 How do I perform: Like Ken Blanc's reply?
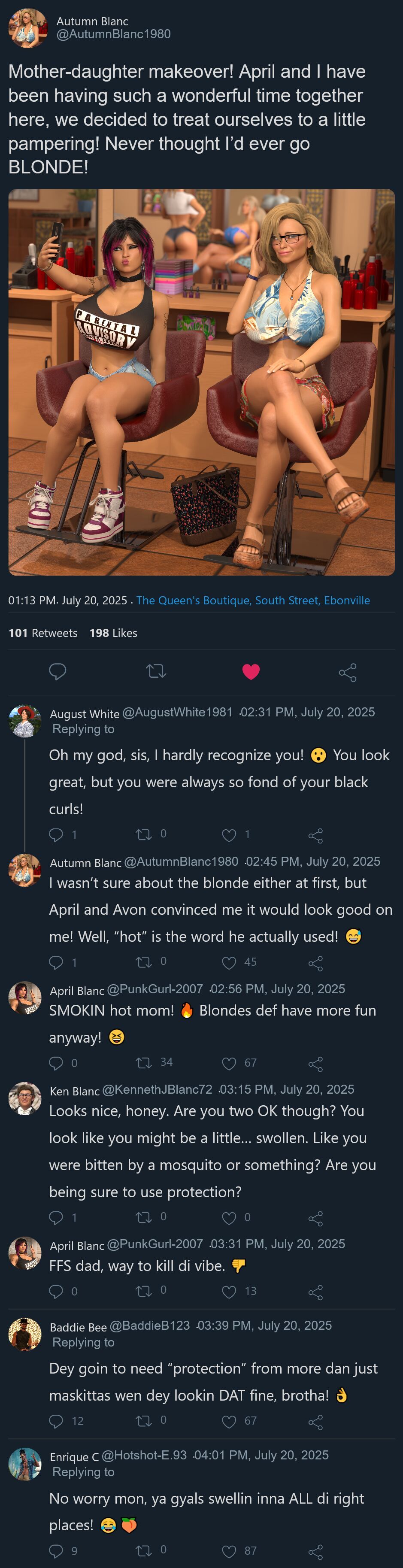tap(229, 1217)
